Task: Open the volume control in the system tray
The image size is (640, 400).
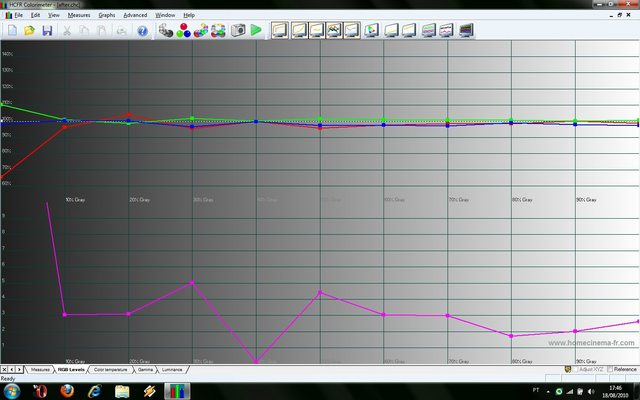Action: [591, 391]
